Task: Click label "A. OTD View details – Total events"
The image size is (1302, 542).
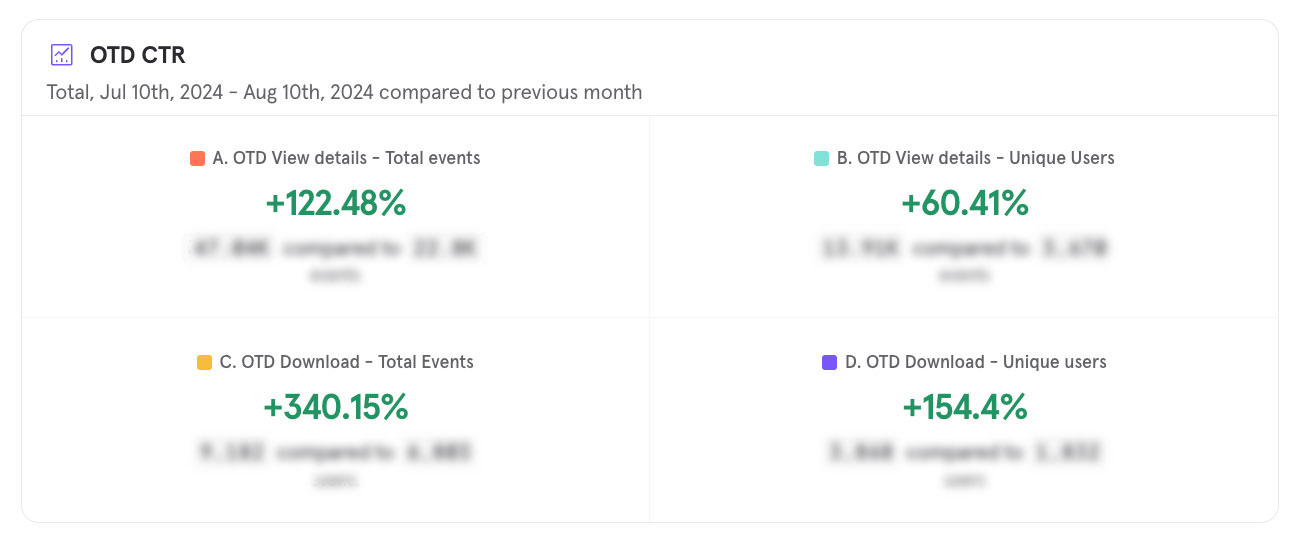Action: (346, 158)
